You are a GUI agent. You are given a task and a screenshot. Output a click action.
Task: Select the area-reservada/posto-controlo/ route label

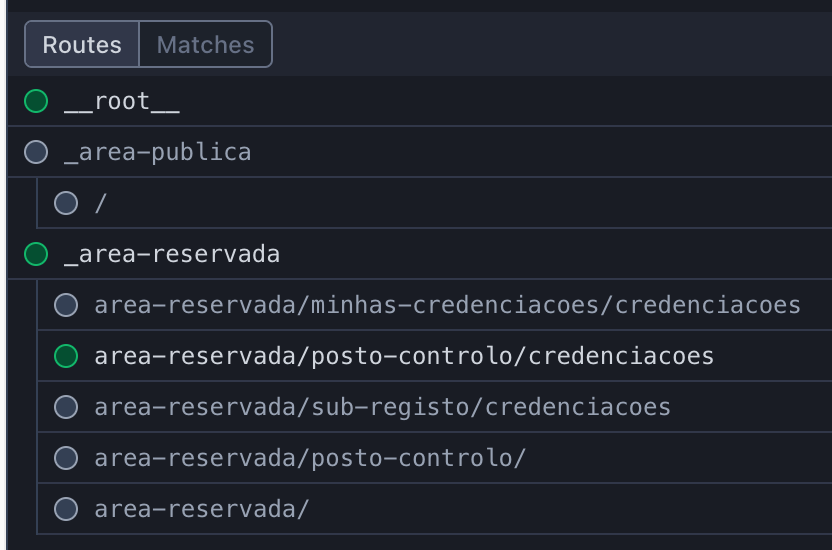click(x=310, y=458)
